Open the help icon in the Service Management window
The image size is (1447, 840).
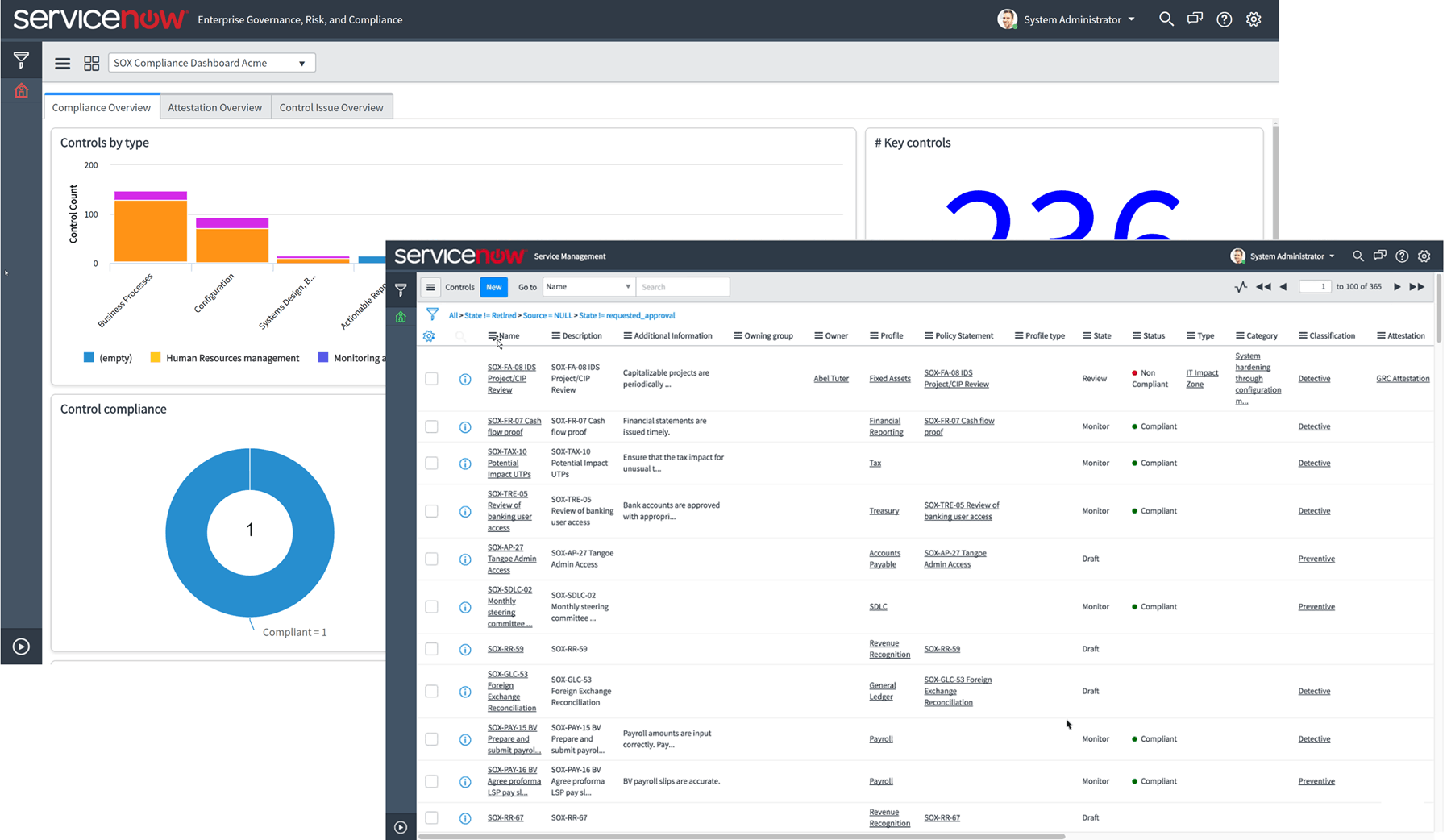click(1402, 256)
